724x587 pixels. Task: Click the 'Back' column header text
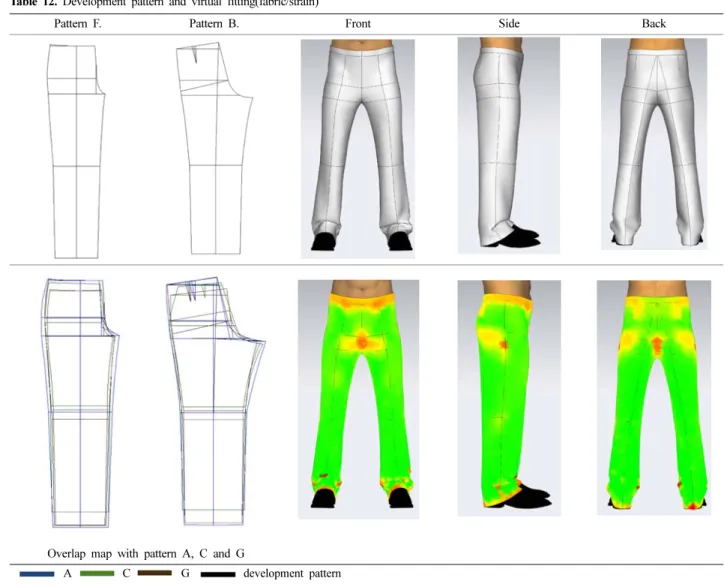tap(654, 24)
